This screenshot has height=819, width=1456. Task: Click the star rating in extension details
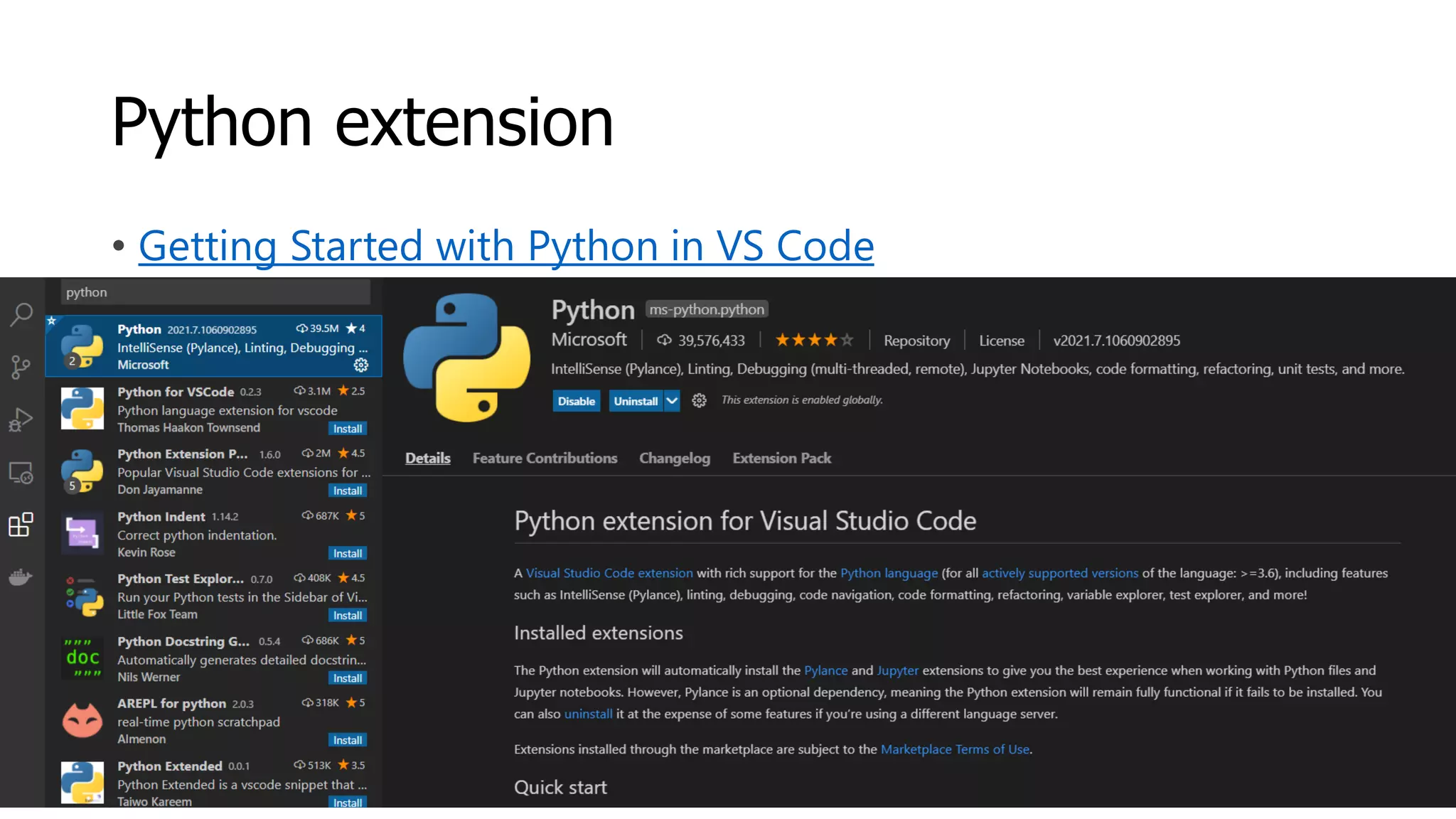[814, 341]
